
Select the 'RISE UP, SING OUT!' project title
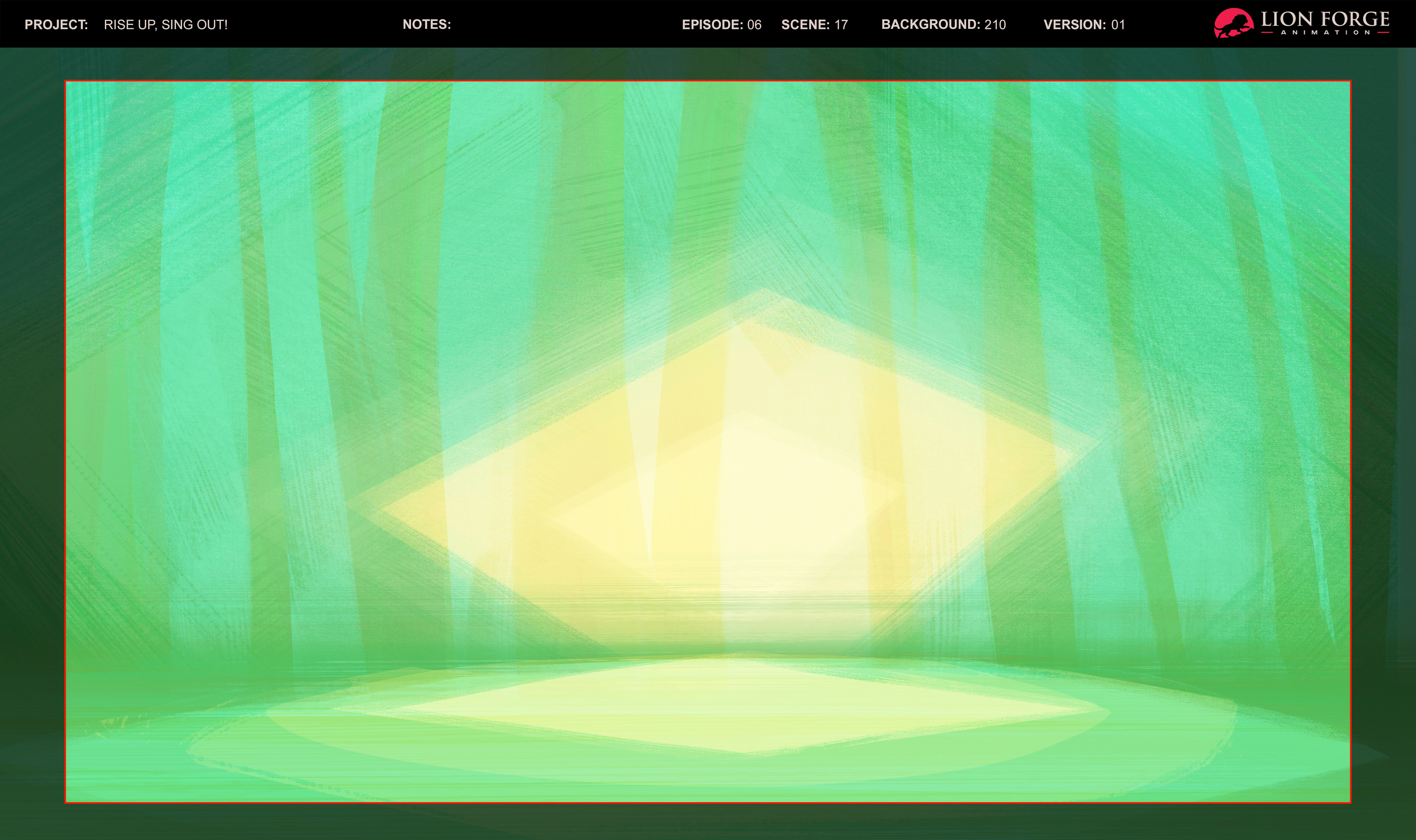pyautogui.click(x=166, y=25)
